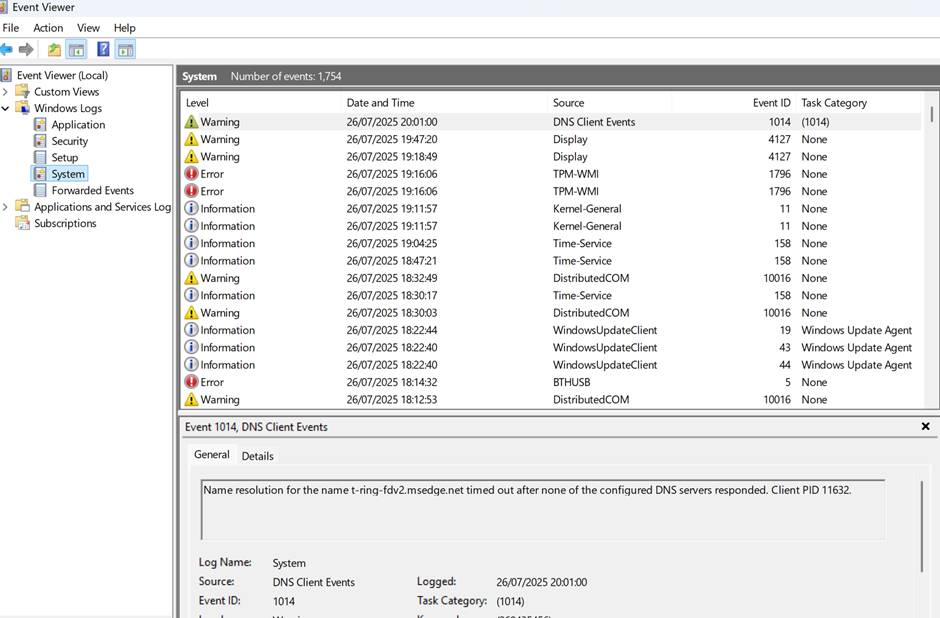Click the Event 1014, DNS Client Events heading
The image size is (940, 618).
tap(256, 427)
